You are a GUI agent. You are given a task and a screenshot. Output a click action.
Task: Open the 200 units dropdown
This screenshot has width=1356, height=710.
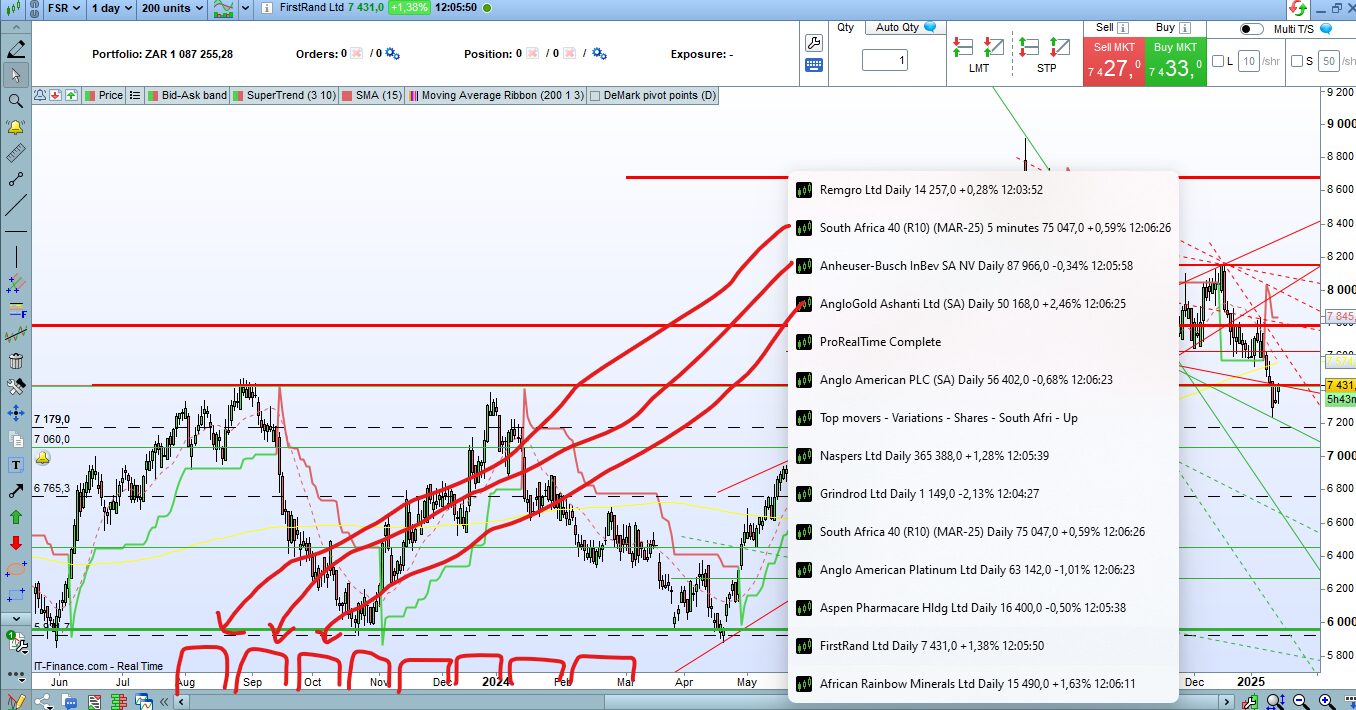click(x=172, y=8)
